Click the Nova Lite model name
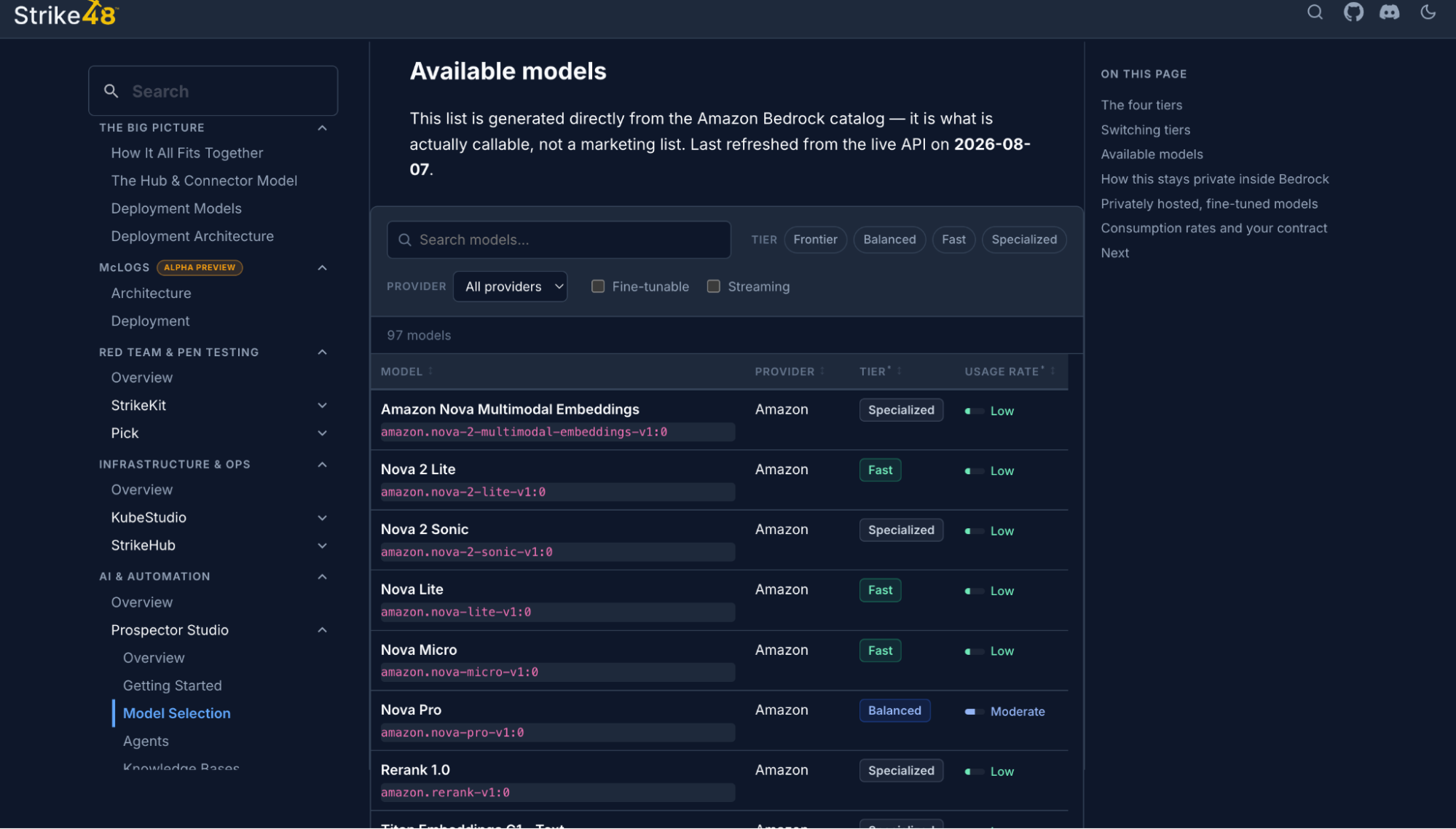The width and height of the screenshot is (1456, 829). coord(412,589)
